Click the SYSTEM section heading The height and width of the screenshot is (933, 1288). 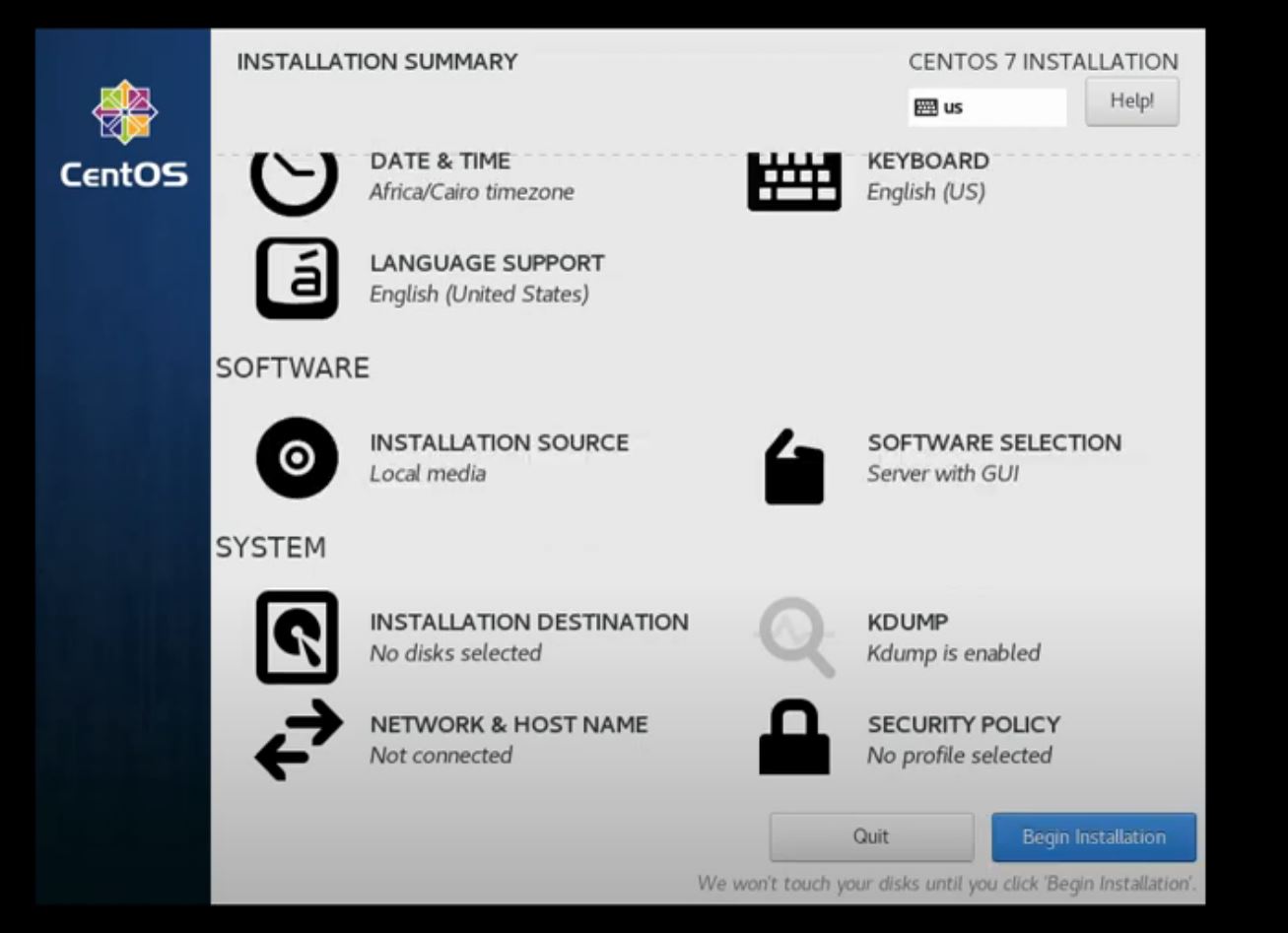pyautogui.click(x=271, y=548)
